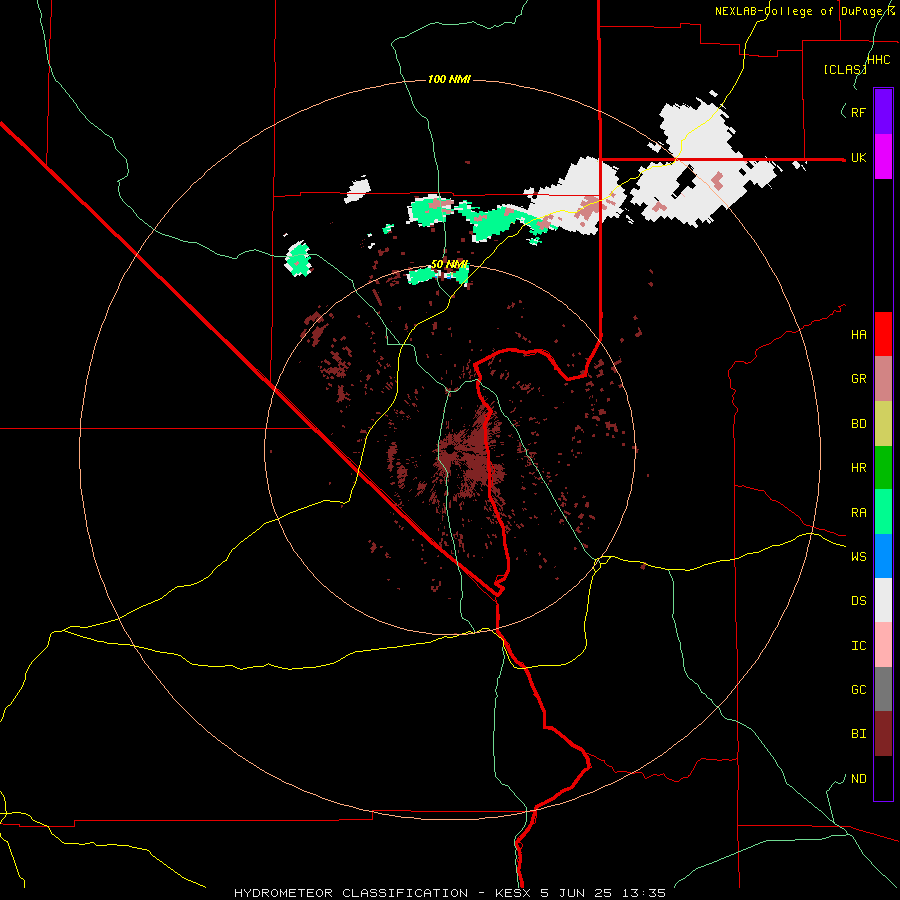Viewport: 900px width, 900px height.
Task: Click the NEXLAB-College of DuPage text
Action: (800, 11)
